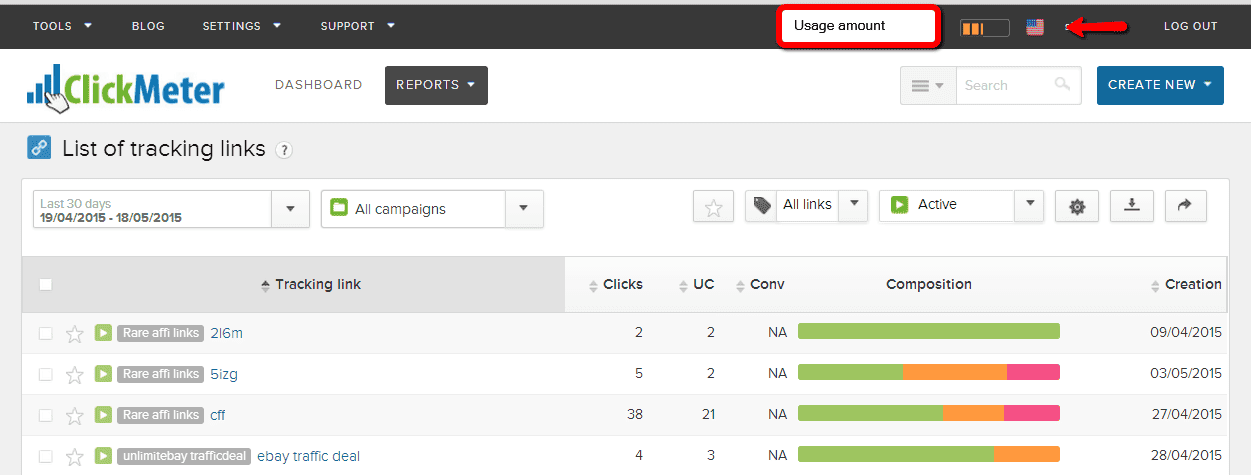Viewport: 1251px width, 475px height.
Task: Select the ebay traffic deal row checkbox
Action: coord(45,456)
